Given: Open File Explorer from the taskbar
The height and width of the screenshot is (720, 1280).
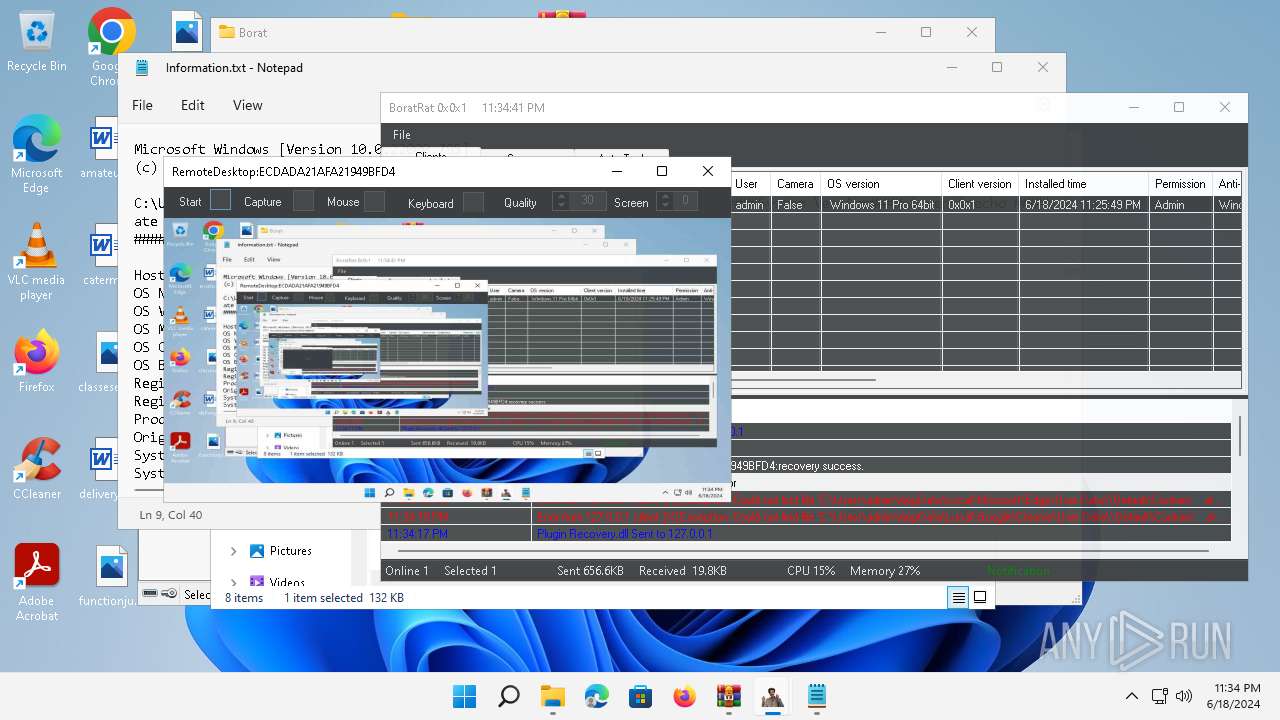Looking at the screenshot, I should coord(552,696).
